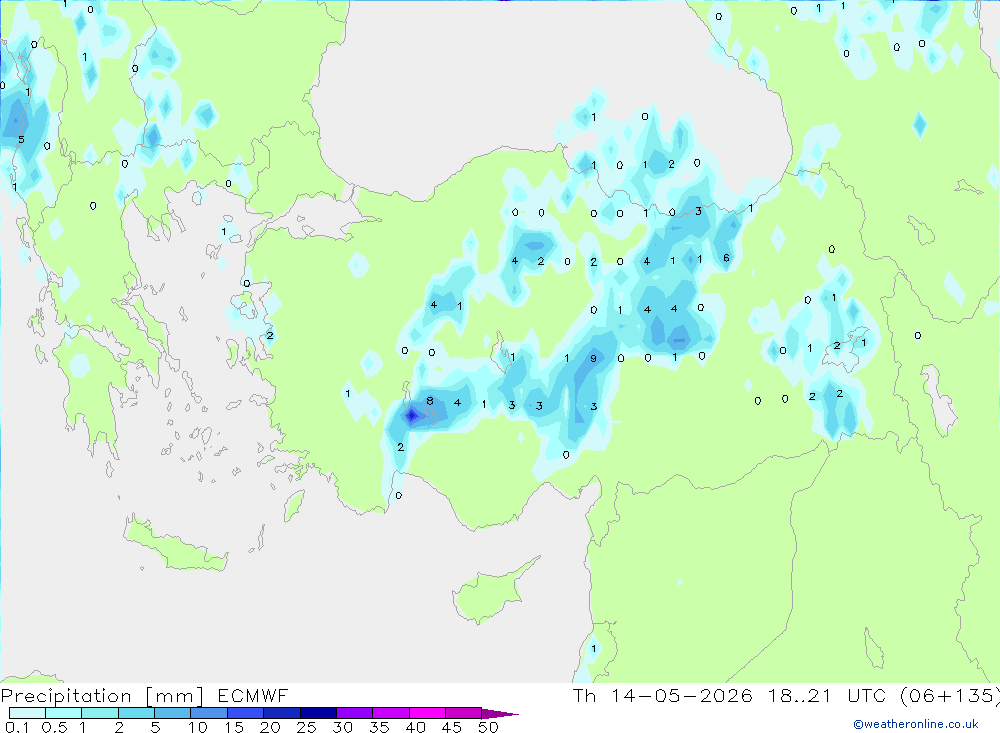
Task: Click the legend arrow tip above 50 mm
Action: 500,713
